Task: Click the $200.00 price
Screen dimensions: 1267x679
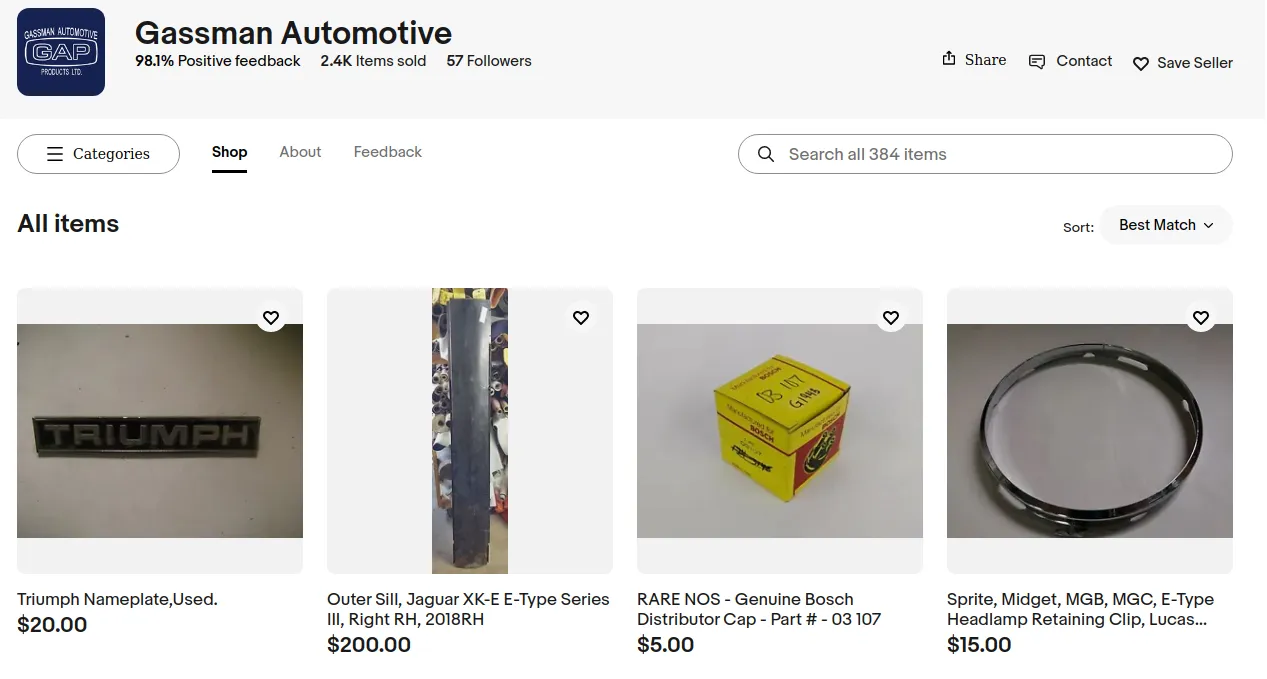Action: tap(369, 645)
